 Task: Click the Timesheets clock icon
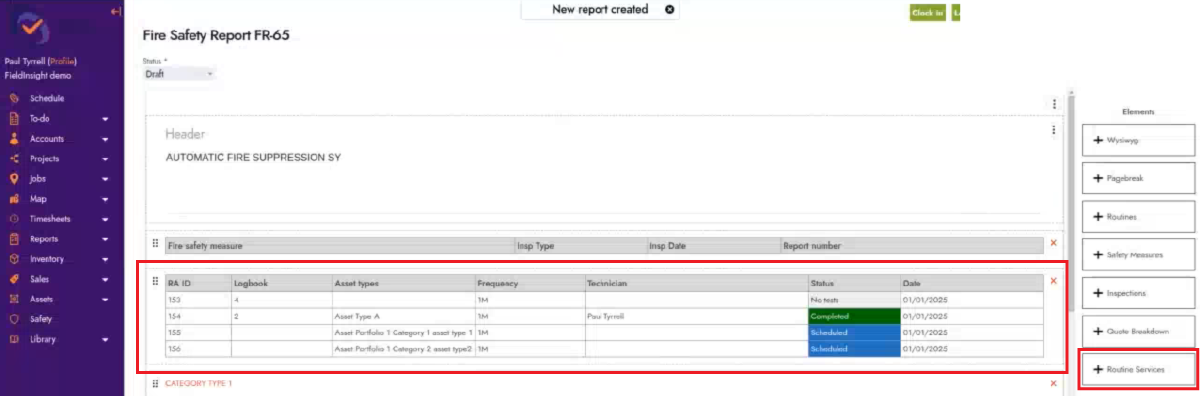coord(14,219)
